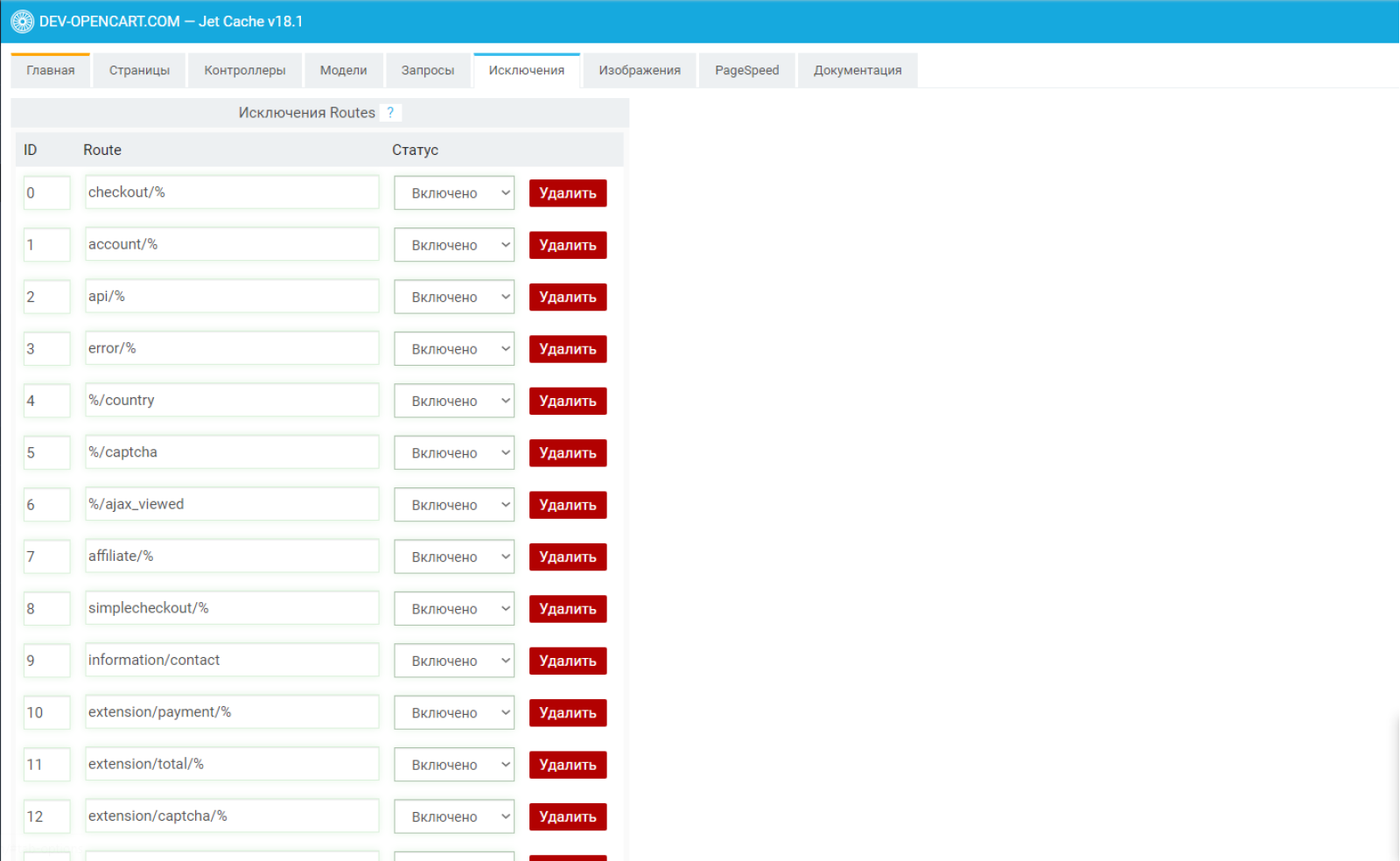1400x861 pixels.
Task: Open status dropdown for %/captcha route
Action: [454, 453]
